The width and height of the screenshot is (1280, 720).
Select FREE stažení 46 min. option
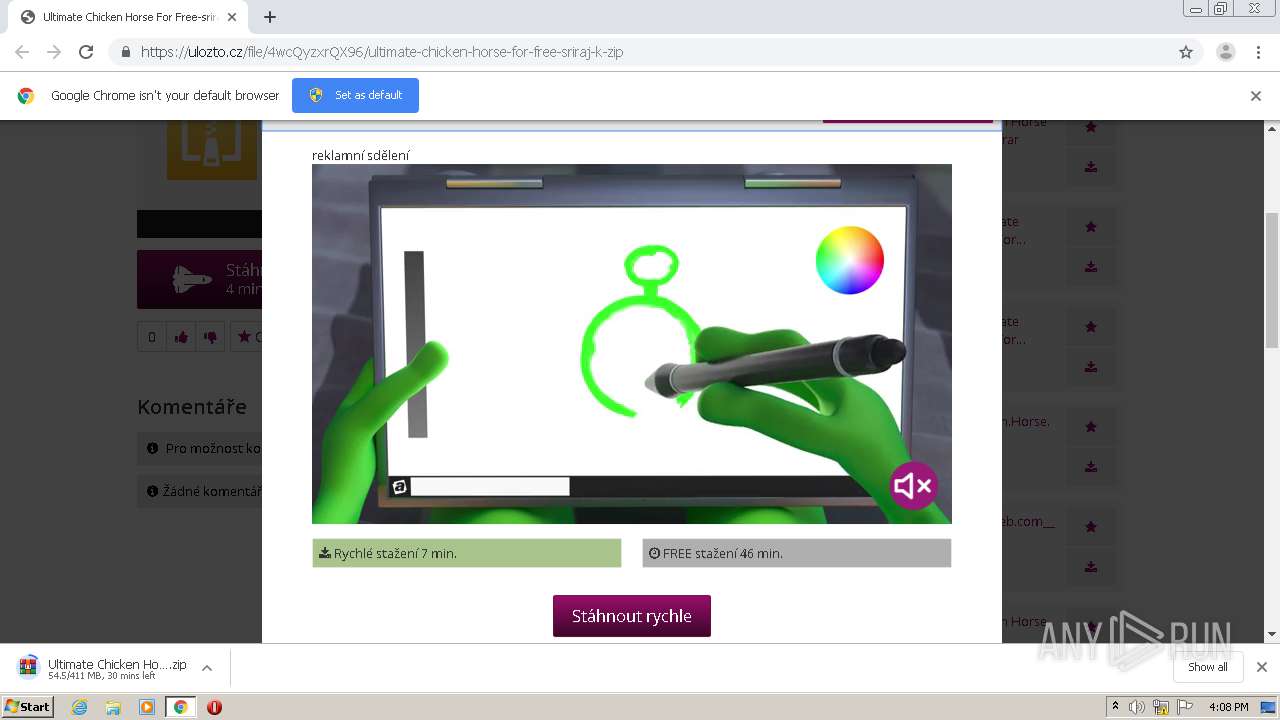click(797, 553)
